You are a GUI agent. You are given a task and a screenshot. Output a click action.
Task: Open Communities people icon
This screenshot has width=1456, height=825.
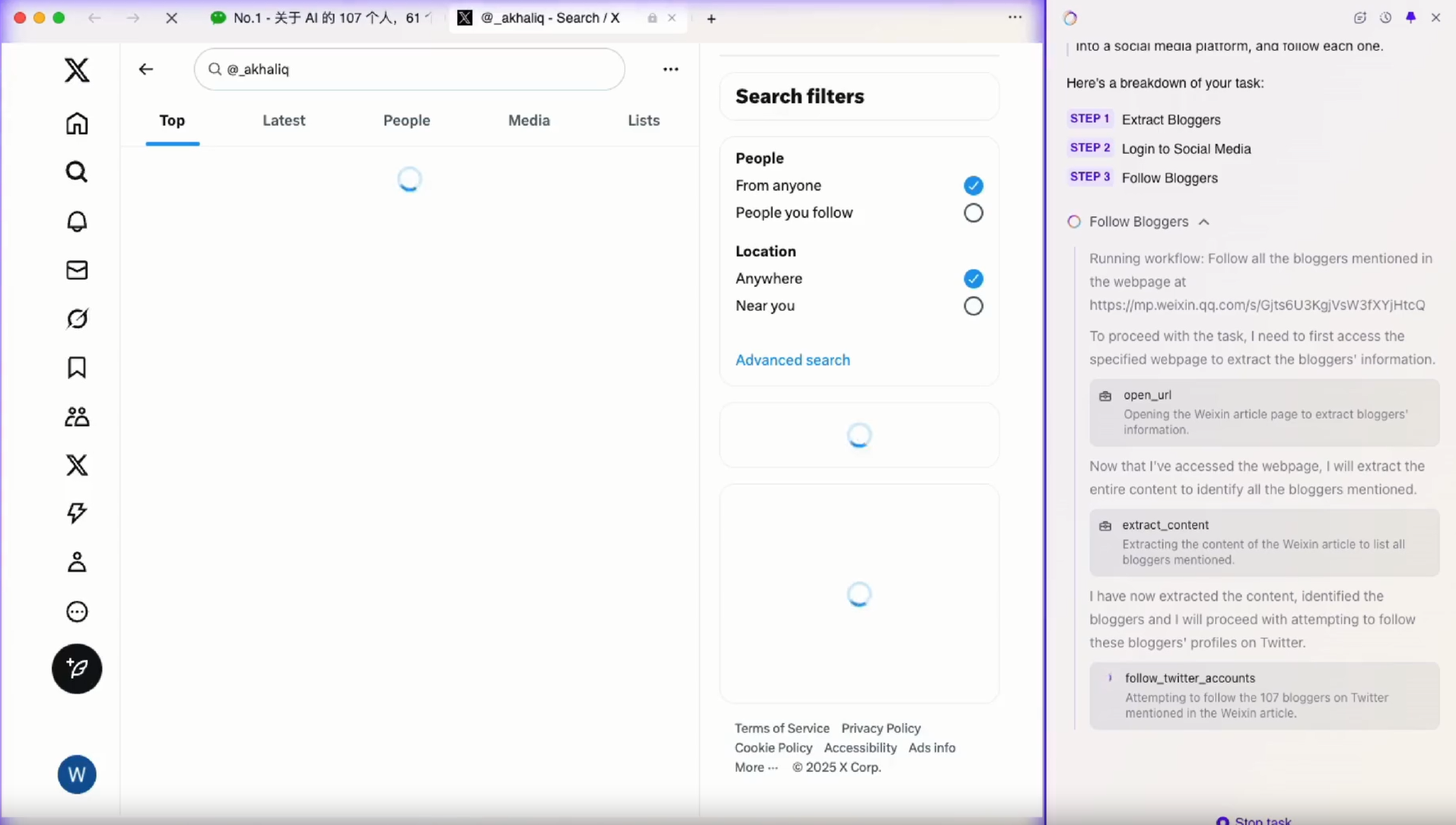click(76, 416)
